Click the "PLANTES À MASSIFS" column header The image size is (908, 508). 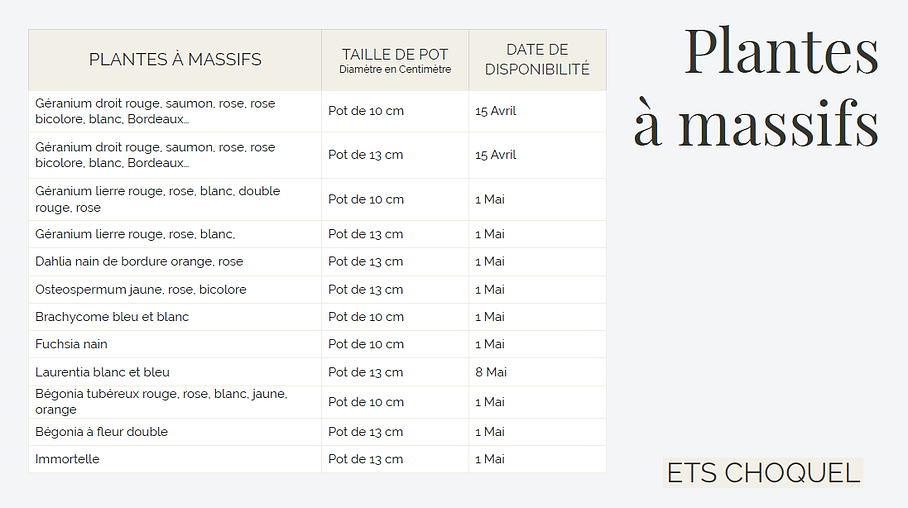coord(175,60)
